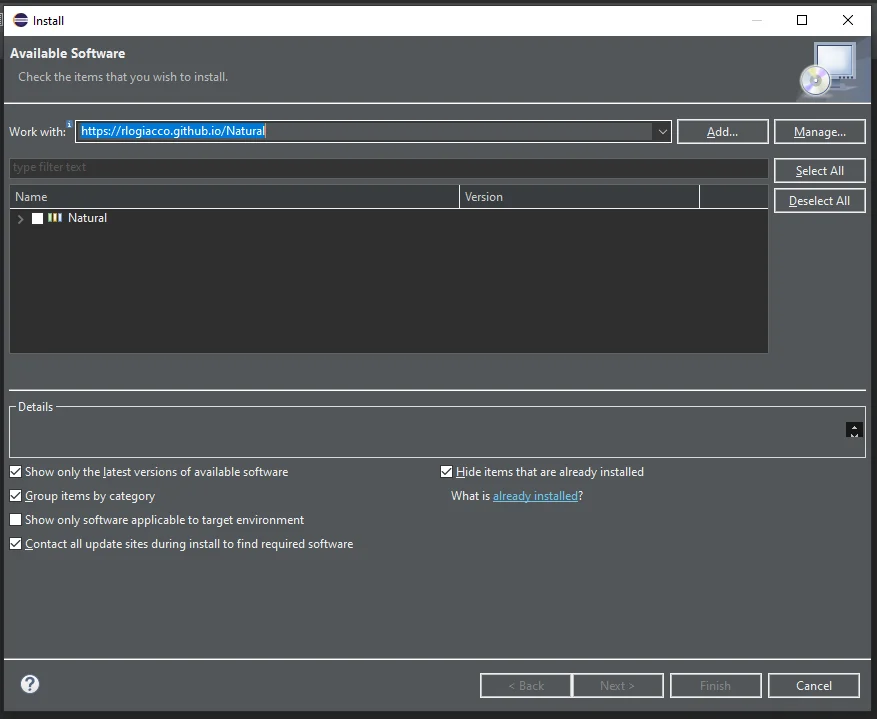Click the info badge next to Work with

(x=68, y=124)
